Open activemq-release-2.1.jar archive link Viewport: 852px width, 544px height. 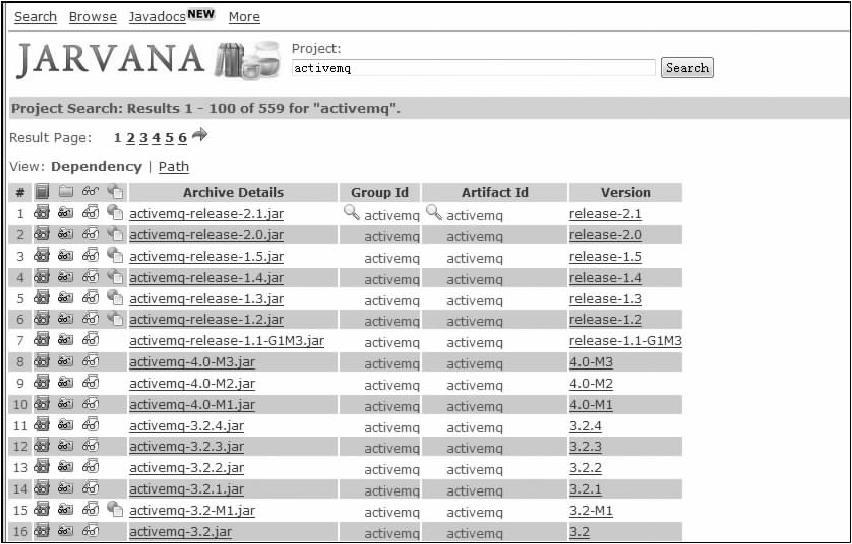pos(206,213)
